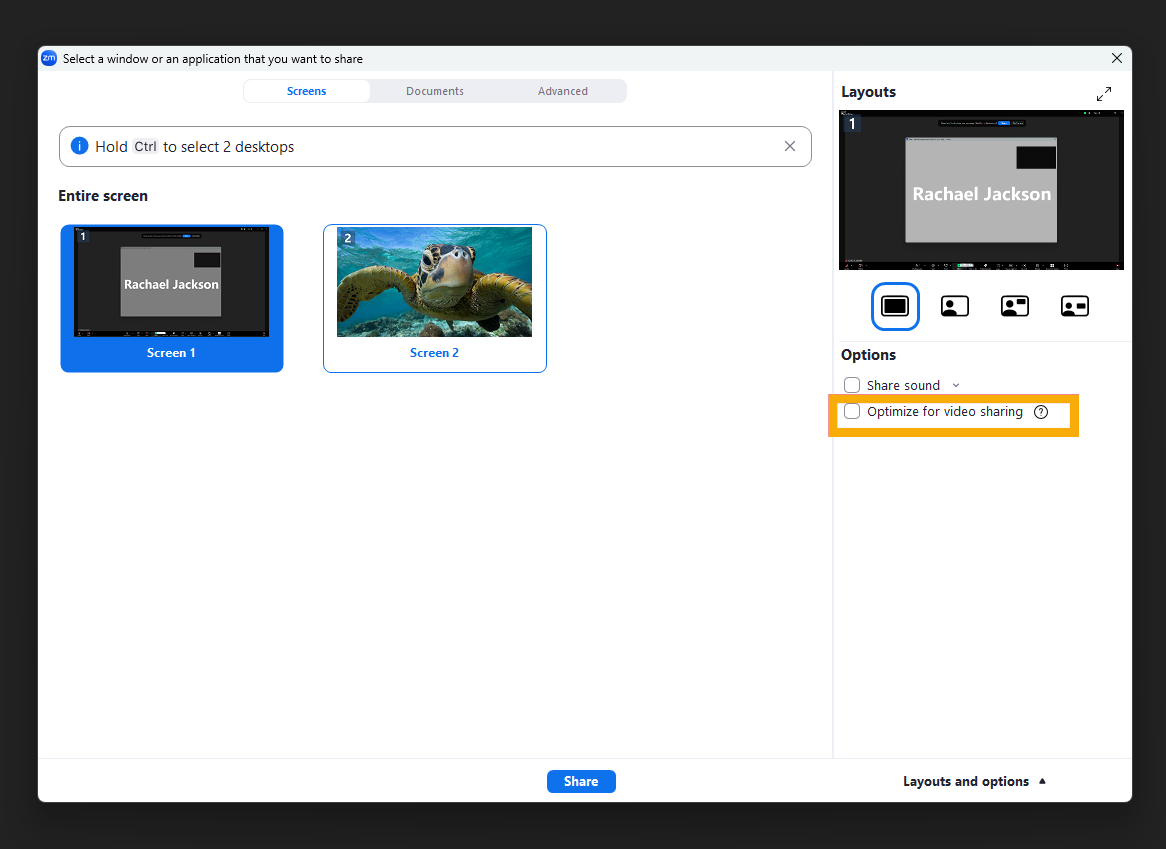
Task: Click the Zoom logo in the title bar
Action: [x=49, y=58]
